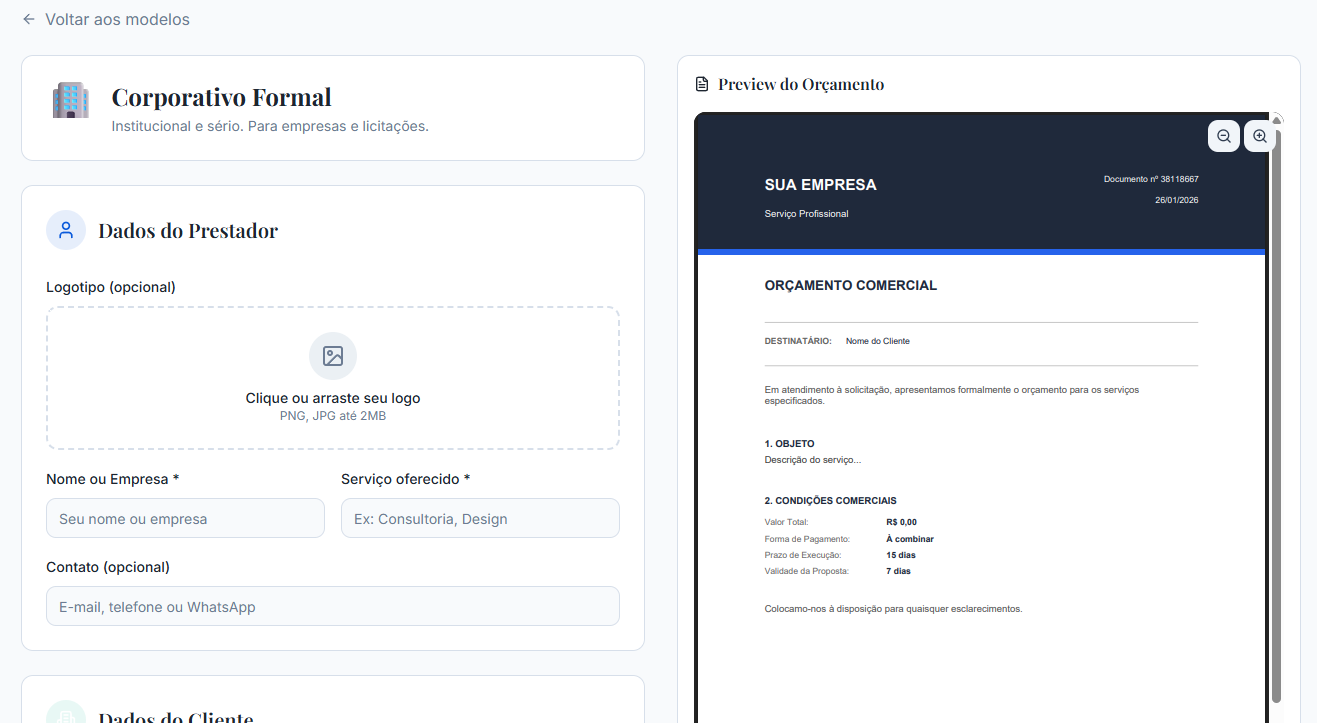Viewport: 1317px width, 723px height.
Task: Click the date 26/01/2026 in the preview
Action: 1177,200
